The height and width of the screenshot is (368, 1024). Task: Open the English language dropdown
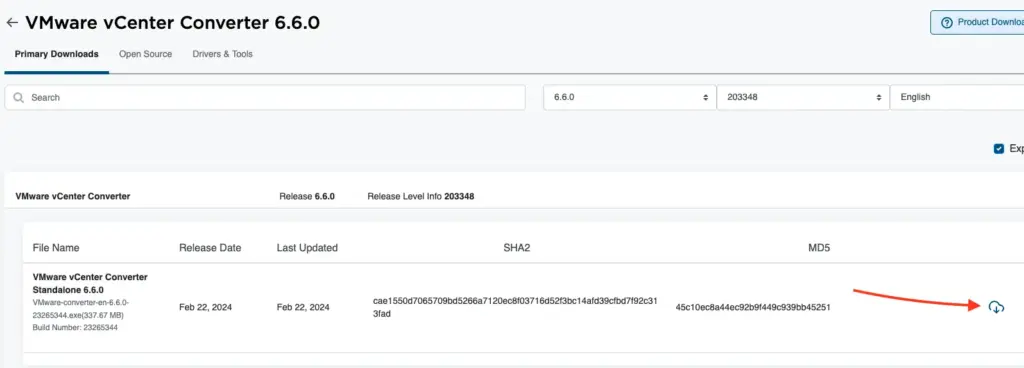pyautogui.click(x=957, y=97)
